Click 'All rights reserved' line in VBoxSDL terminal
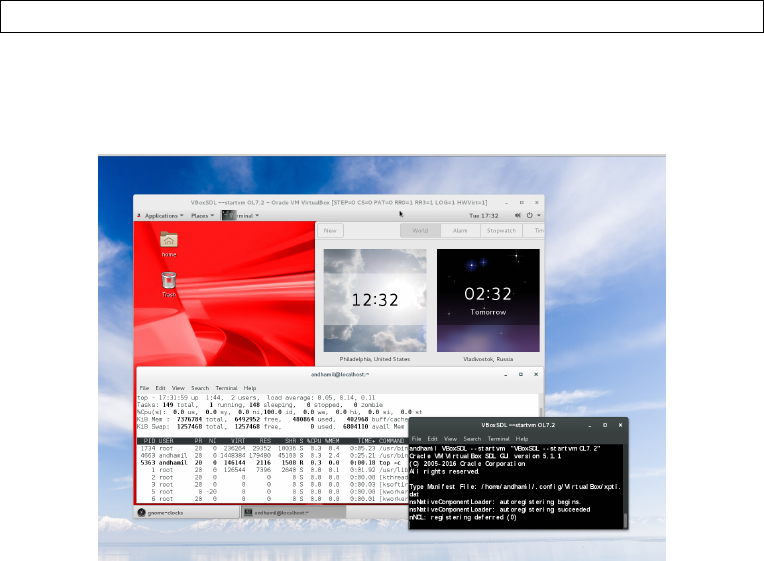The image size is (764, 561). (x=444, y=472)
